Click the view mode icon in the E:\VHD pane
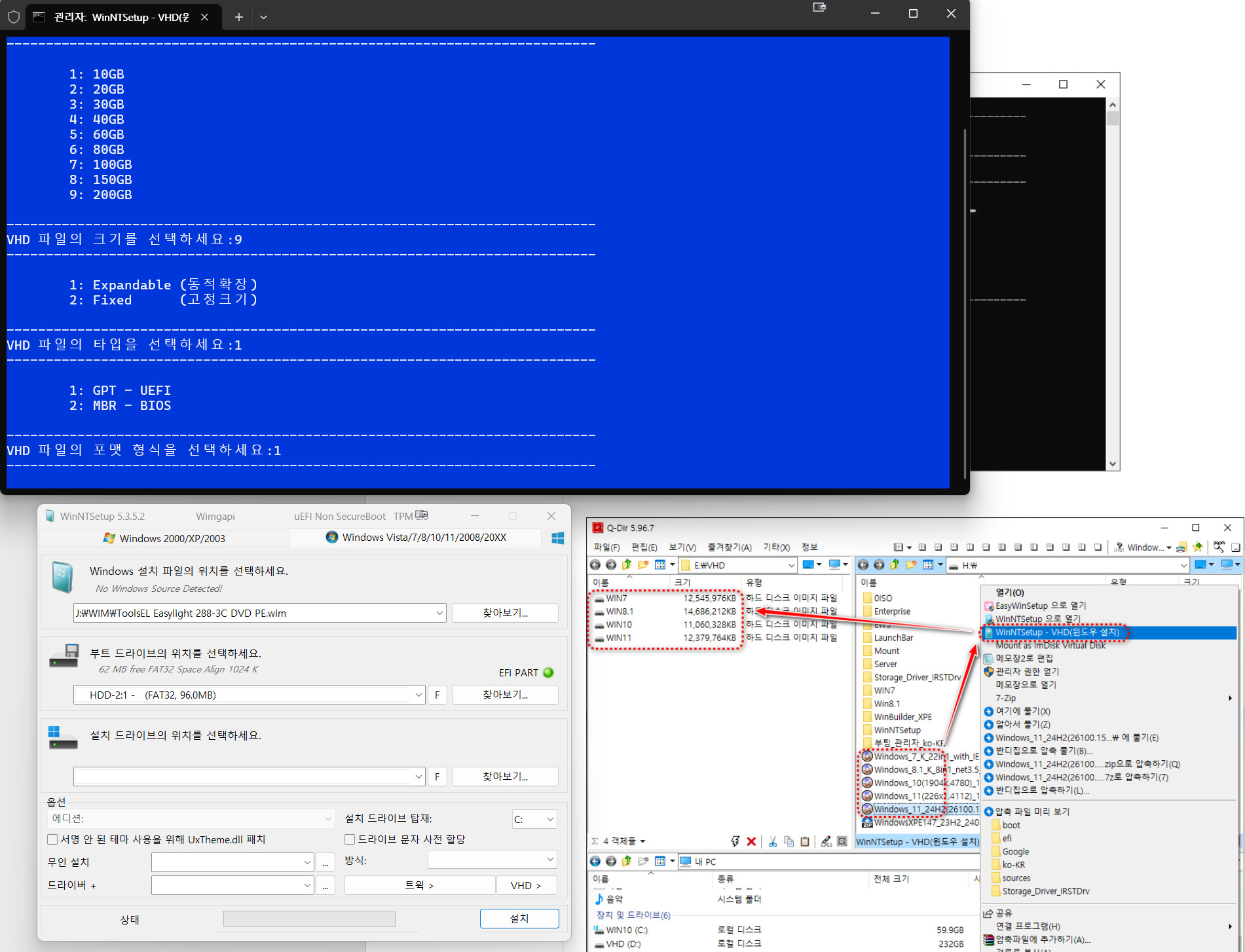The width and height of the screenshot is (1245, 952). [660, 565]
